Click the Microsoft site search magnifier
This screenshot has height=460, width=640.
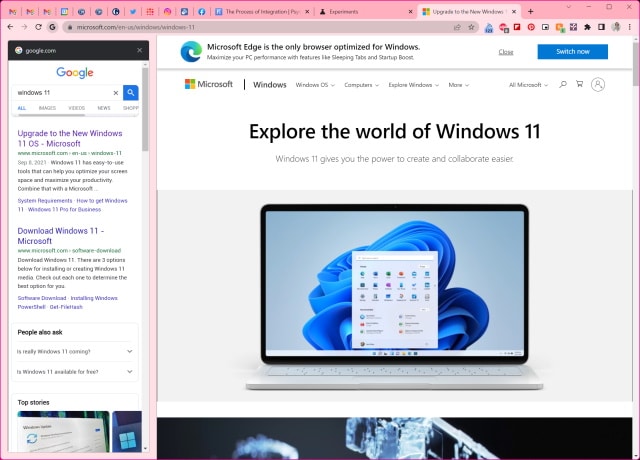click(563, 85)
